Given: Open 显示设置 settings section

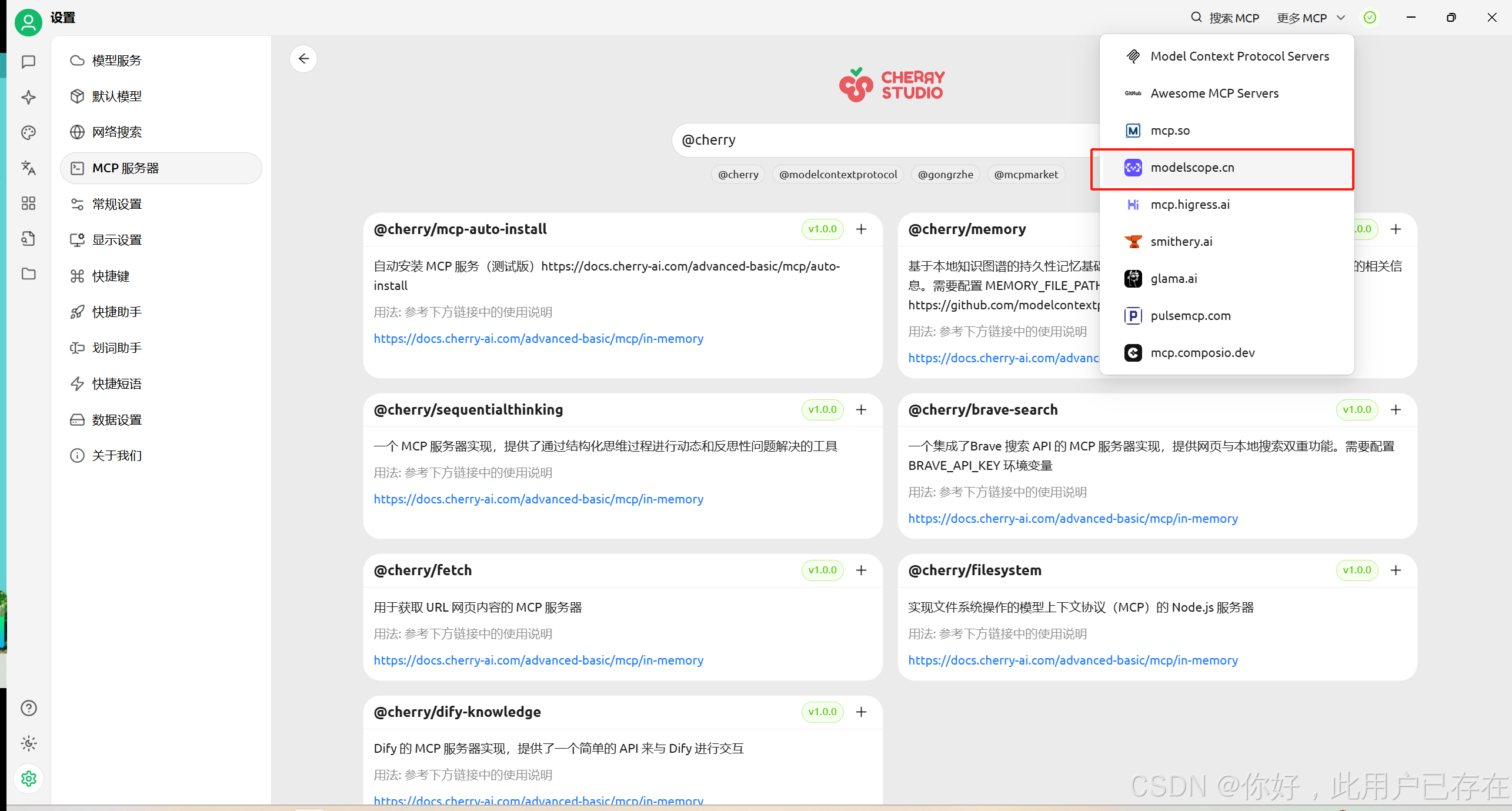Looking at the screenshot, I should click(161, 240).
